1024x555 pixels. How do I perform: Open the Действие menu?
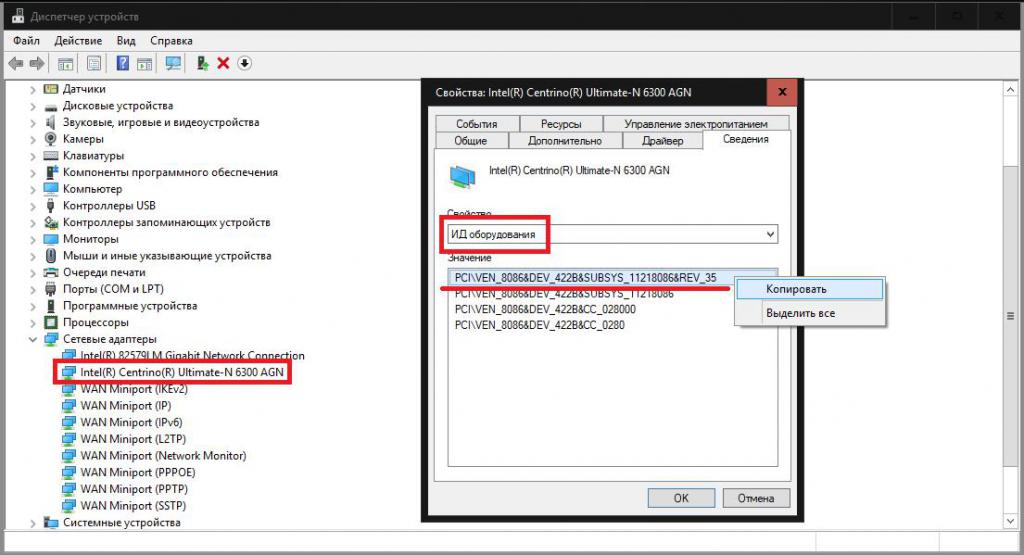(78, 40)
